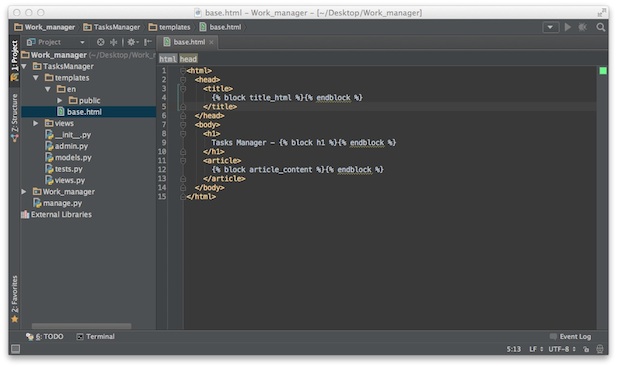
Task: Open the run configuration dropdown
Action: point(550,27)
